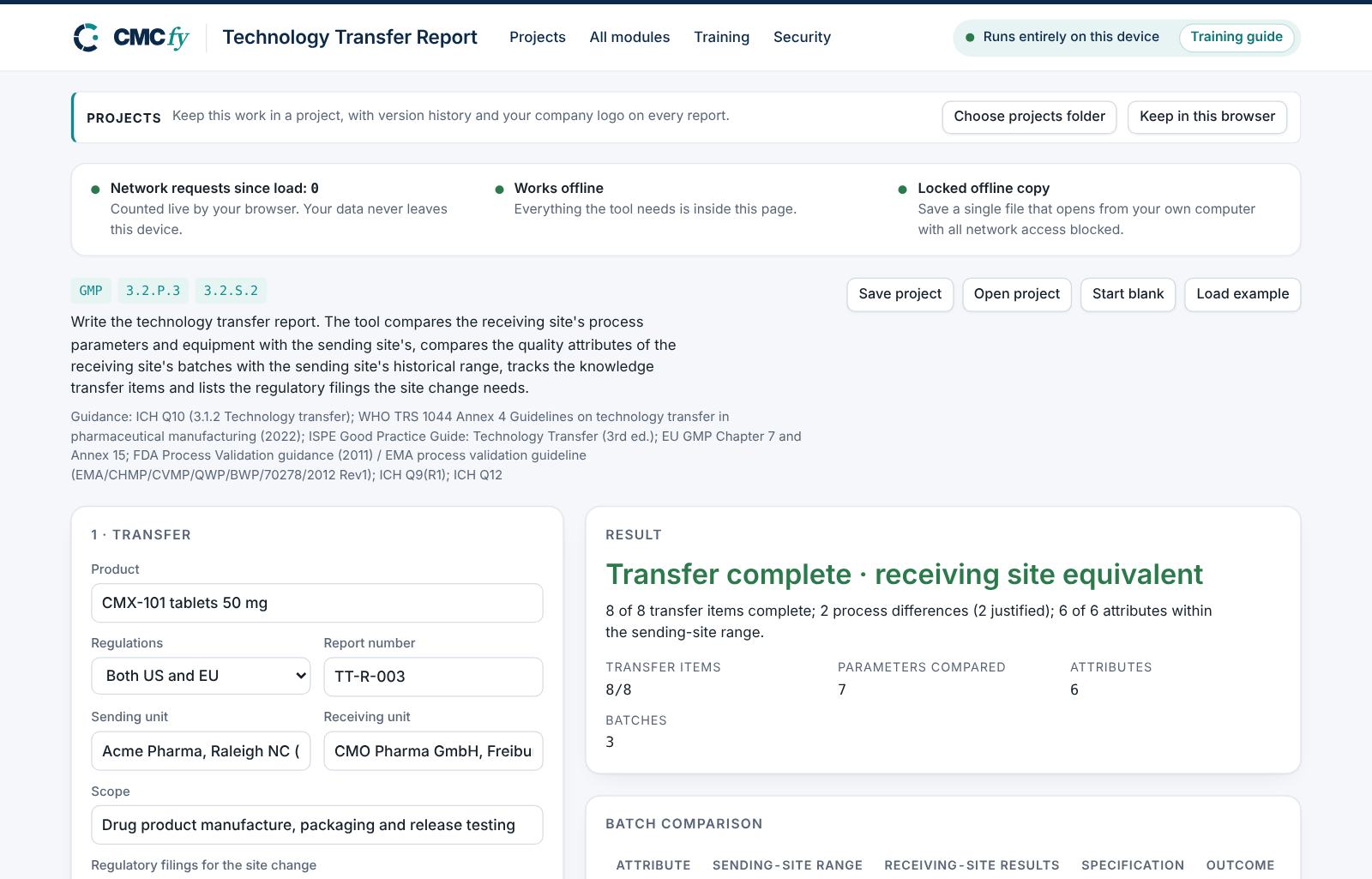The height and width of the screenshot is (879, 1372).
Task: Click the 'Locked offline copy' heading
Action: (x=984, y=188)
